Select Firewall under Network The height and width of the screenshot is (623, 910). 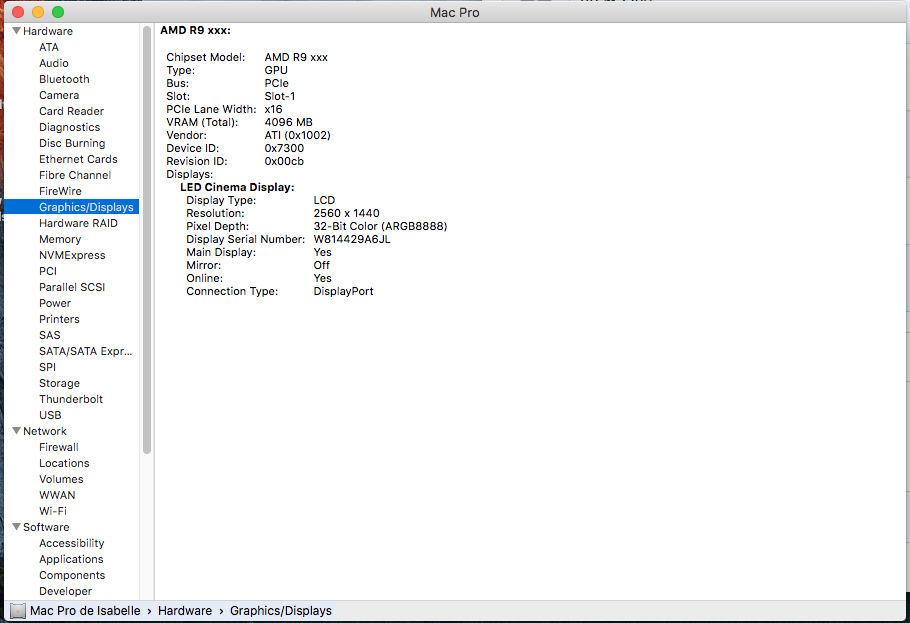[59, 447]
